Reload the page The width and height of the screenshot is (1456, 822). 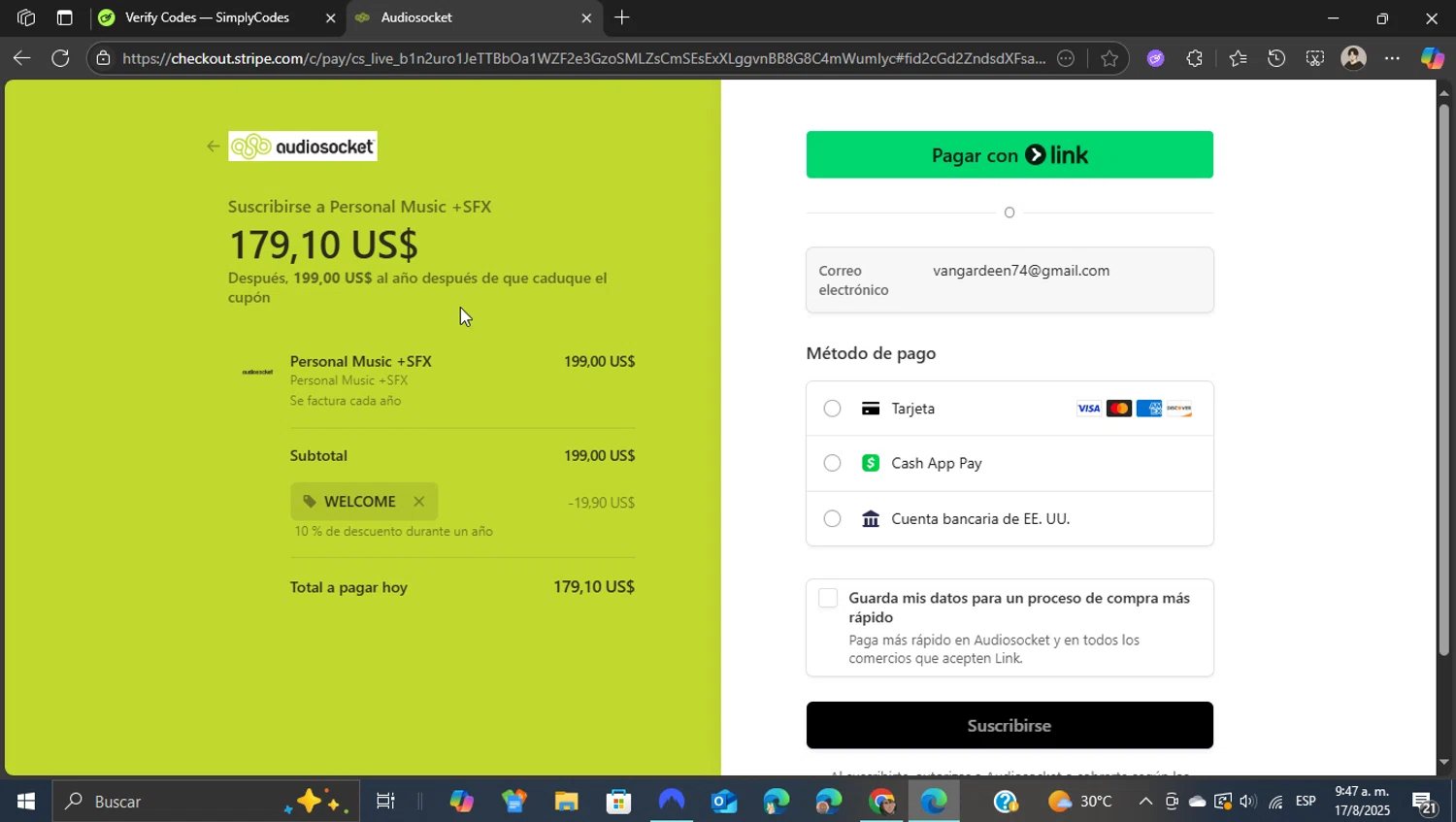point(60,58)
